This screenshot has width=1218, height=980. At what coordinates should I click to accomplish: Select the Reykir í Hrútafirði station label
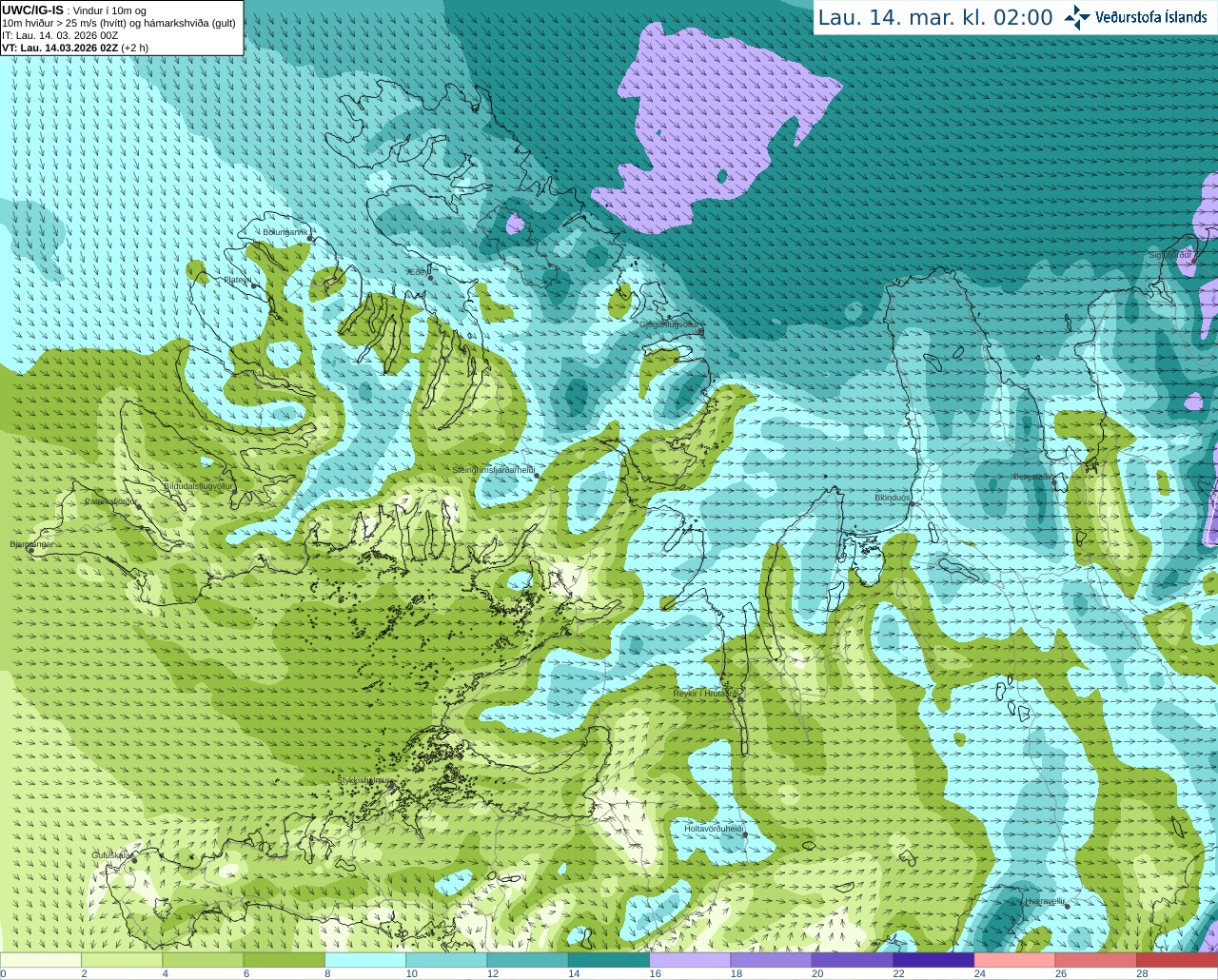706,694
